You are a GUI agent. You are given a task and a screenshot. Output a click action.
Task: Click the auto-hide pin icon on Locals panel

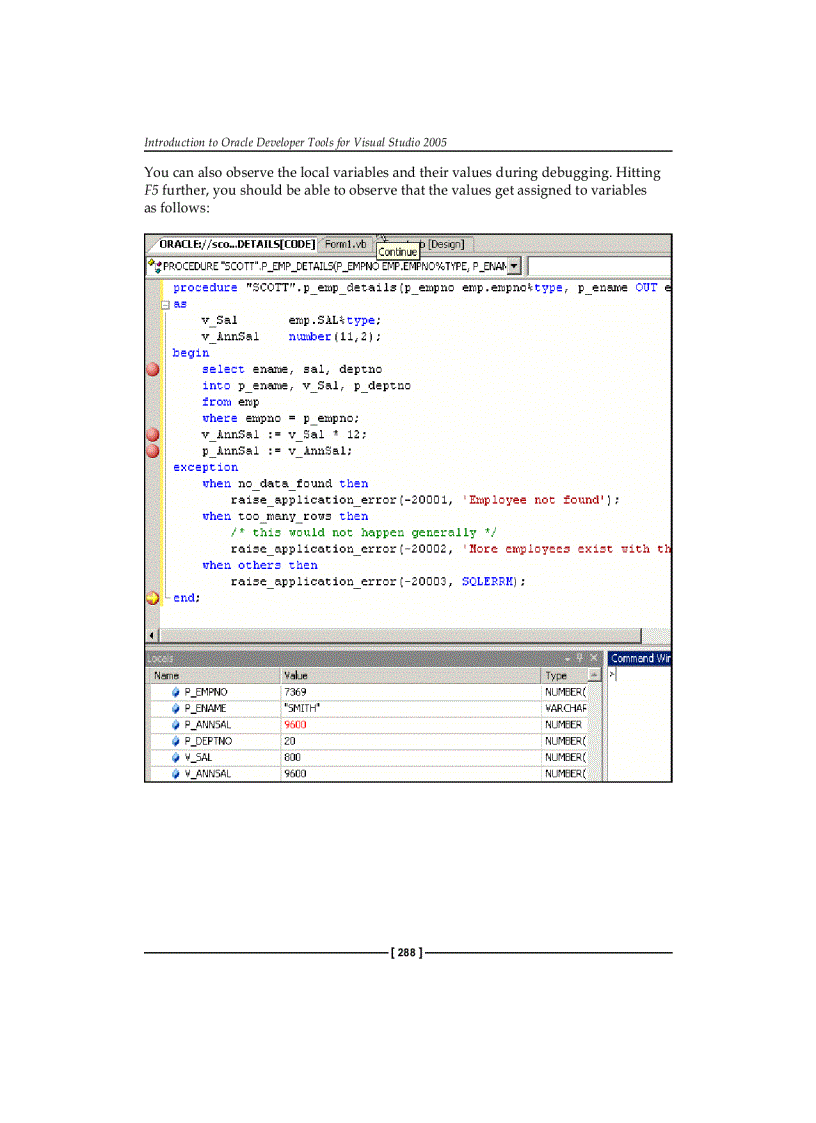(579, 659)
